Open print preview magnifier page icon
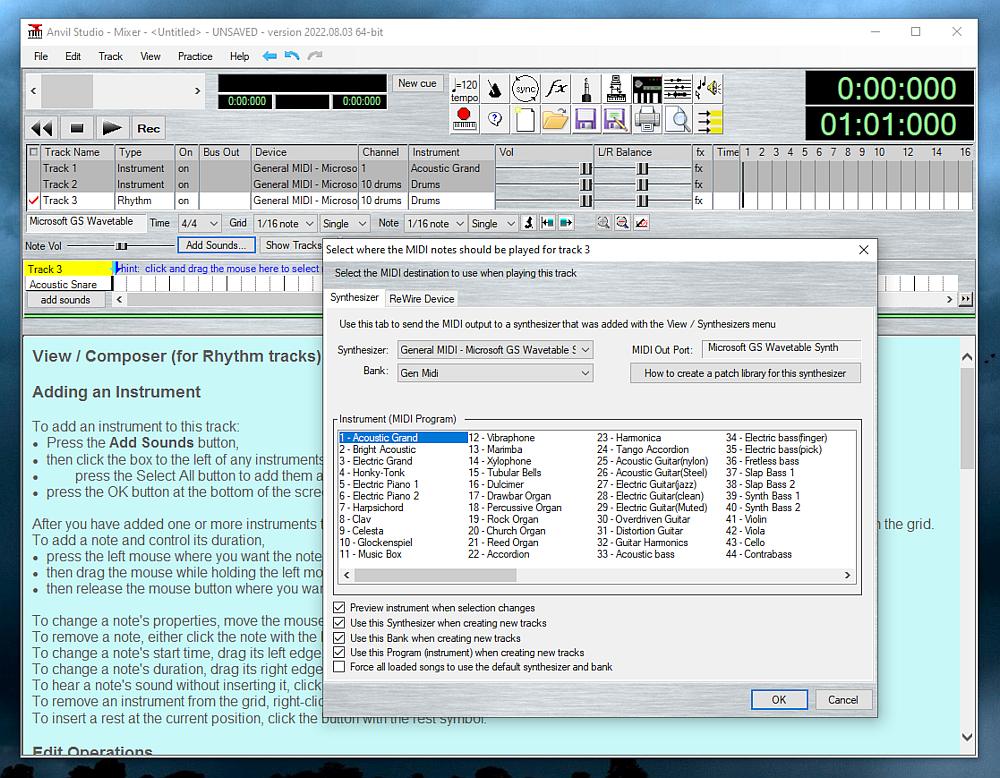Image resolution: width=1000 pixels, height=778 pixels. (x=678, y=119)
